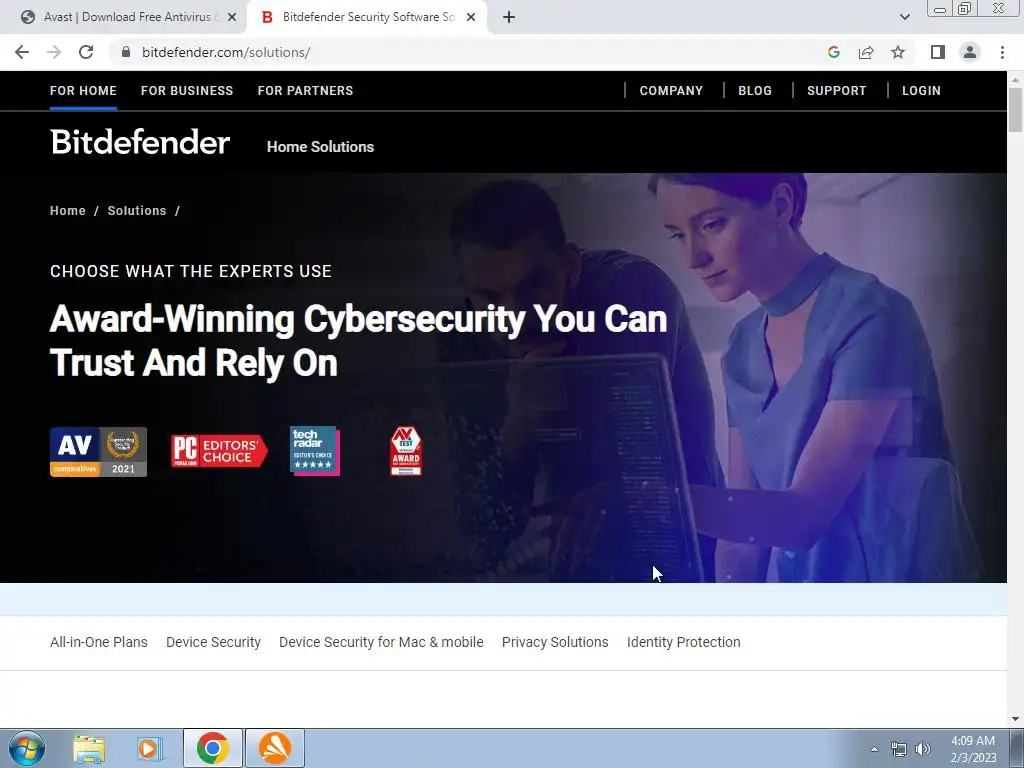
Task: Click the Login link
Action: [x=921, y=91]
